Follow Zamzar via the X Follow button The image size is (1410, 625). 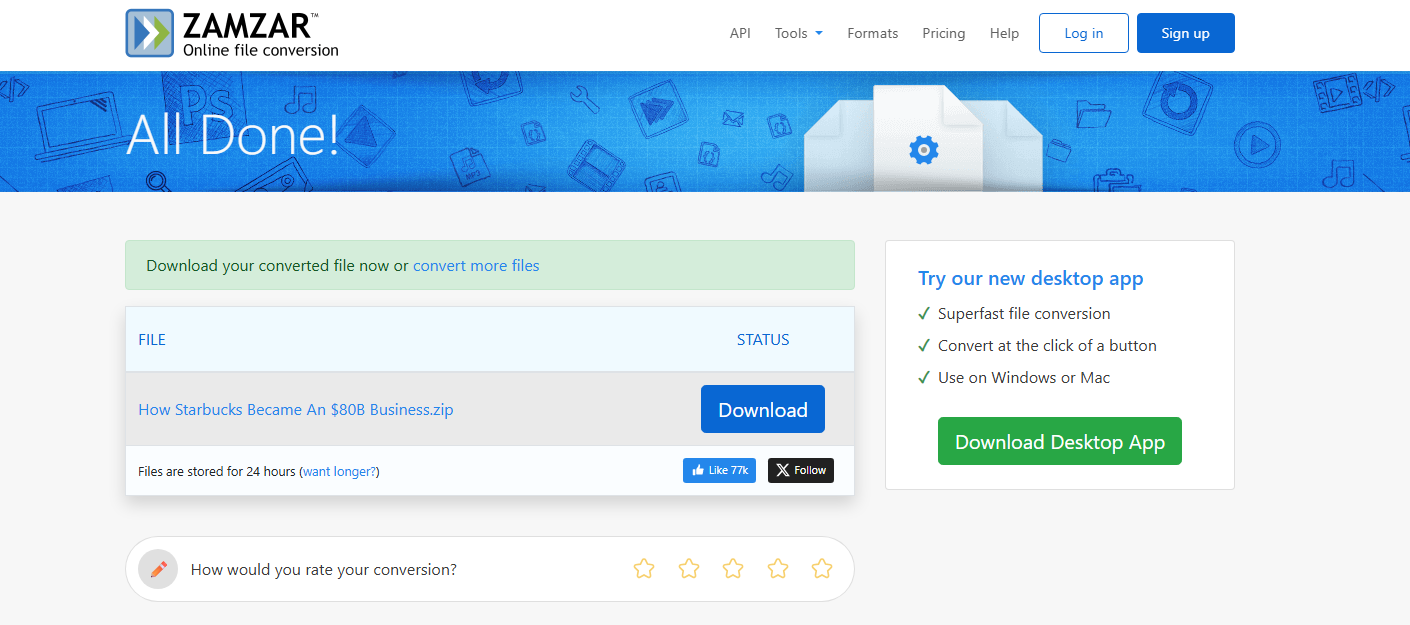(x=801, y=470)
